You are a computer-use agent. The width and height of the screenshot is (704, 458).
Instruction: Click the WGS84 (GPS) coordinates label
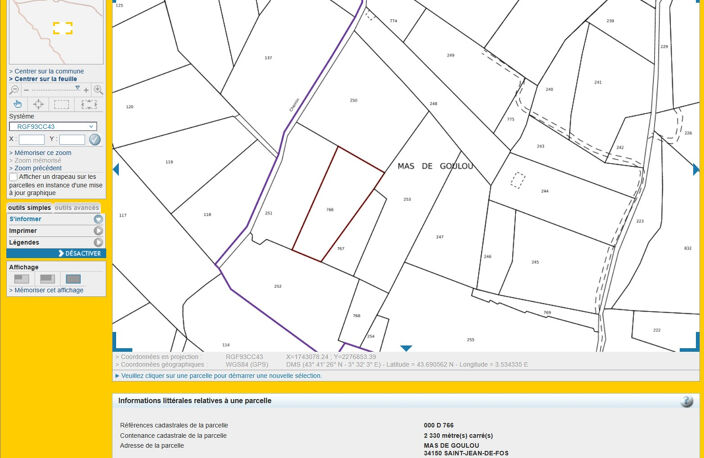point(247,365)
